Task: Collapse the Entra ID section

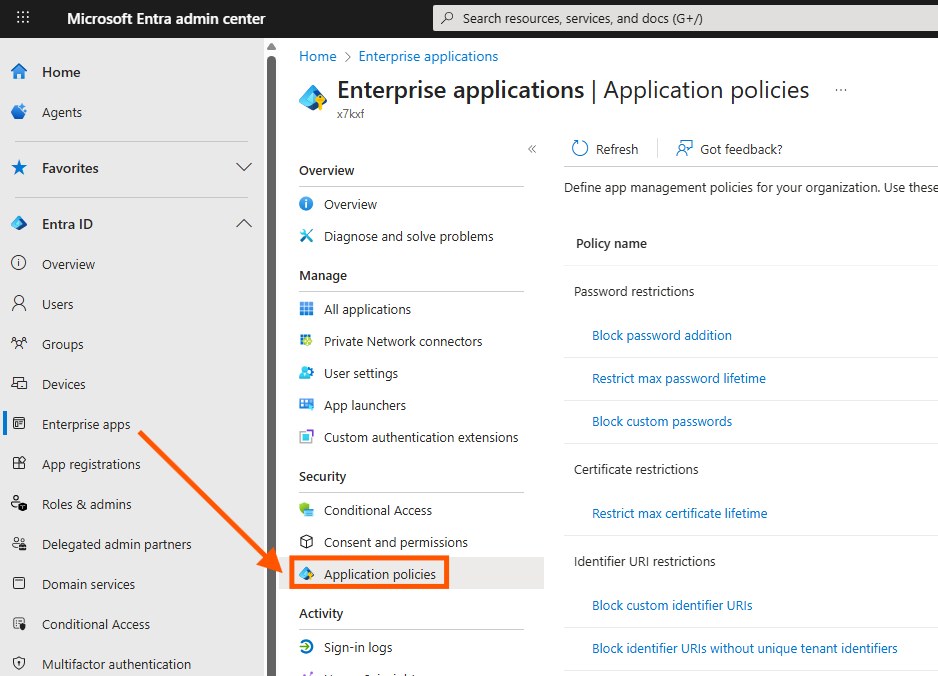Action: [x=244, y=223]
